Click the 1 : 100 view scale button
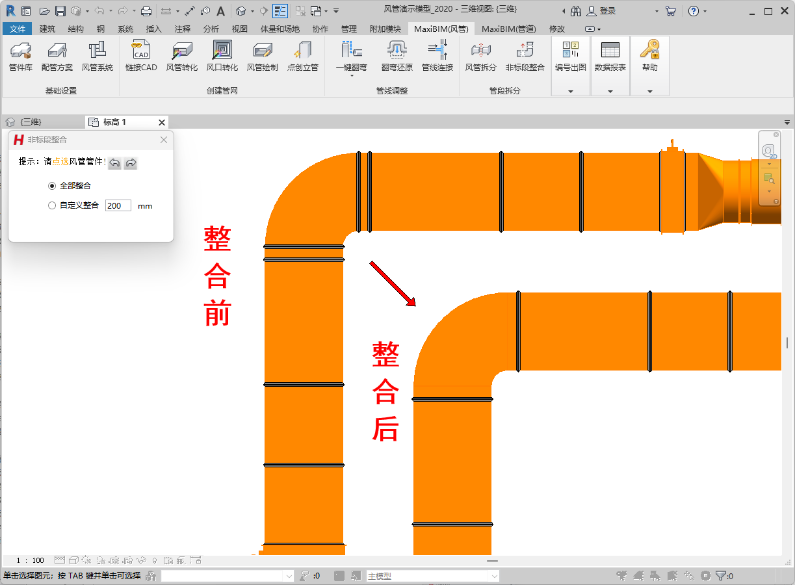 point(31,560)
